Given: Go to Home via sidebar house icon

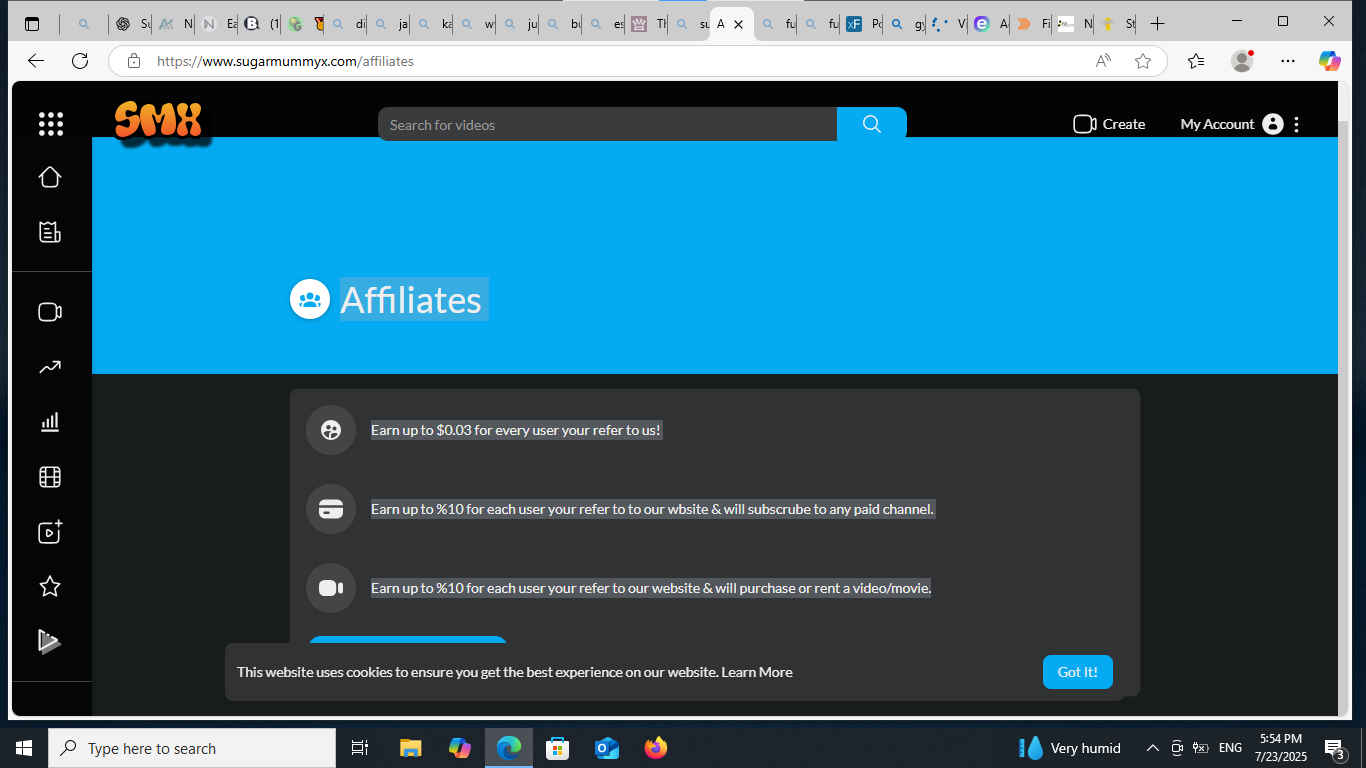Looking at the screenshot, I should [50, 177].
